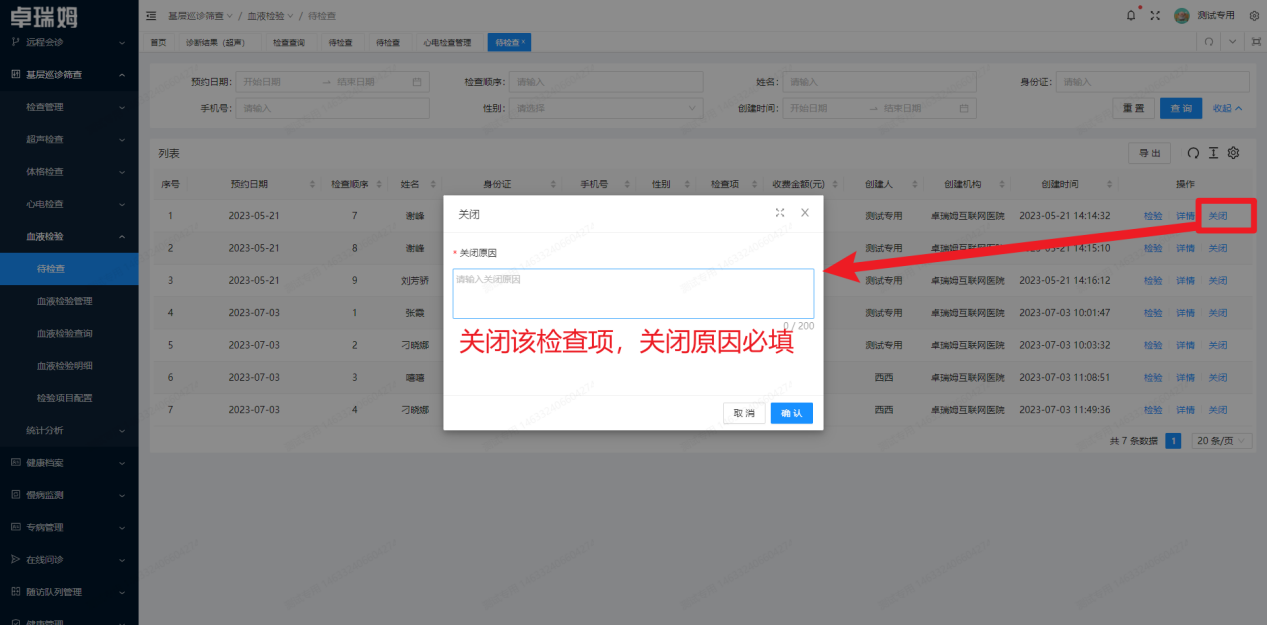The height and width of the screenshot is (625, 1267).
Task: Open the 20 条/页 page size dropdown
Action: click(1222, 441)
